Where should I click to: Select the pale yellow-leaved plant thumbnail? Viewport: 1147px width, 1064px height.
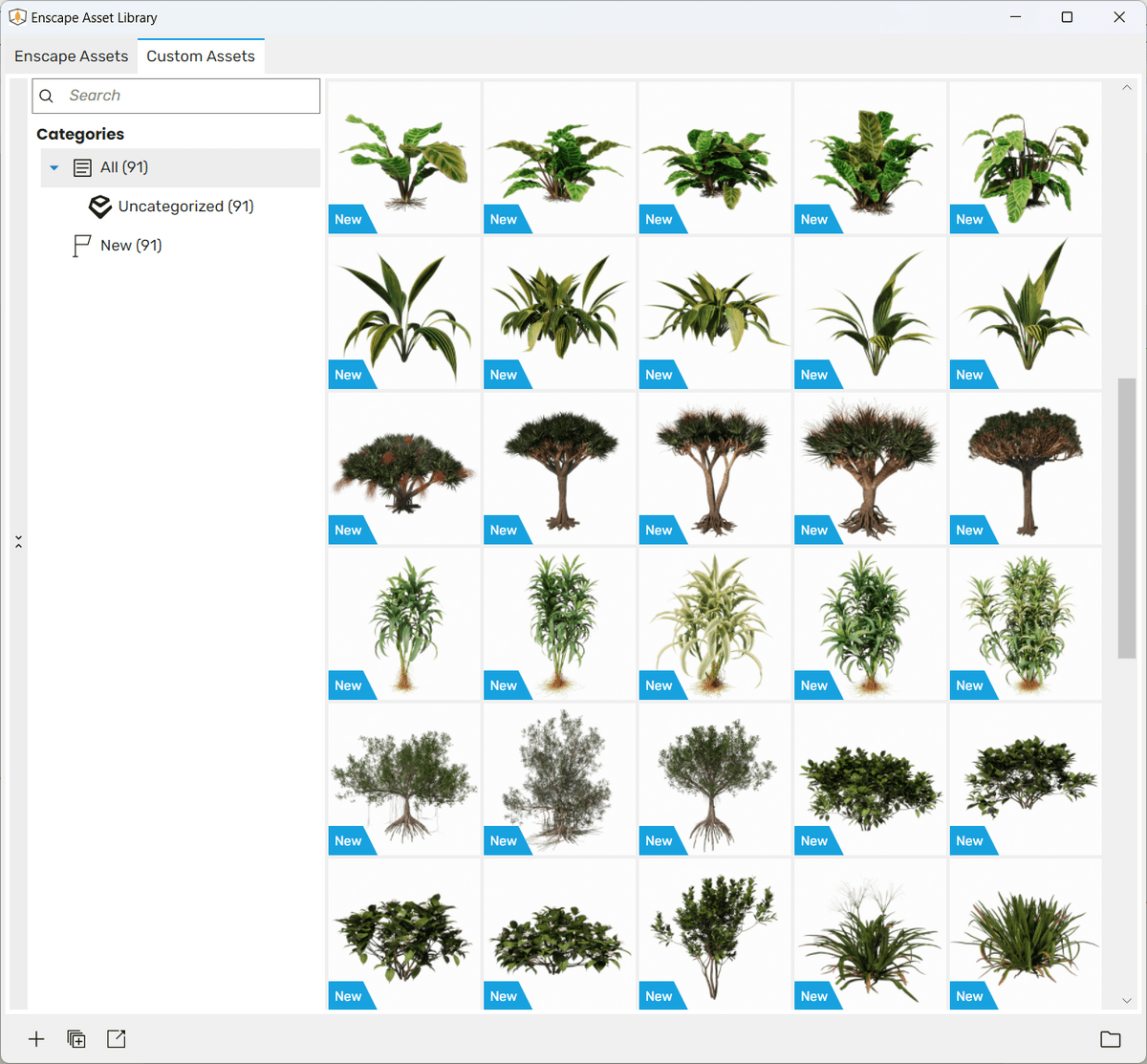click(x=714, y=623)
